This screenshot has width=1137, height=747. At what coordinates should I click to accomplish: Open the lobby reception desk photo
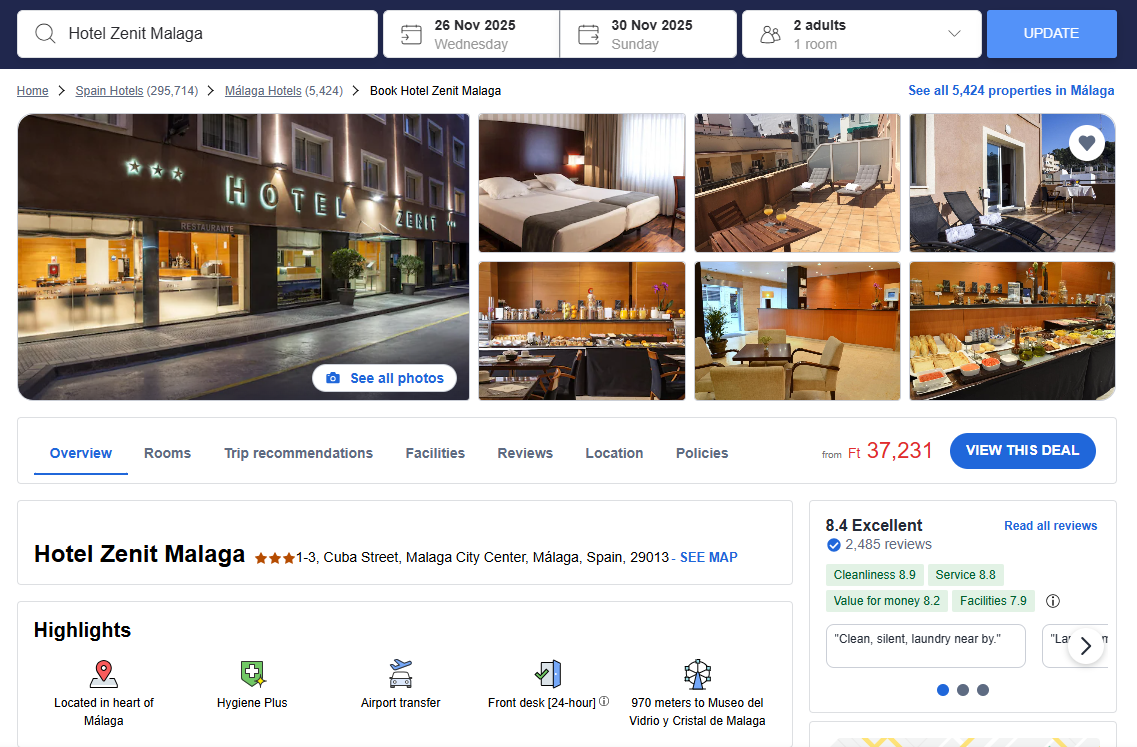pyautogui.click(x=797, y=331)
